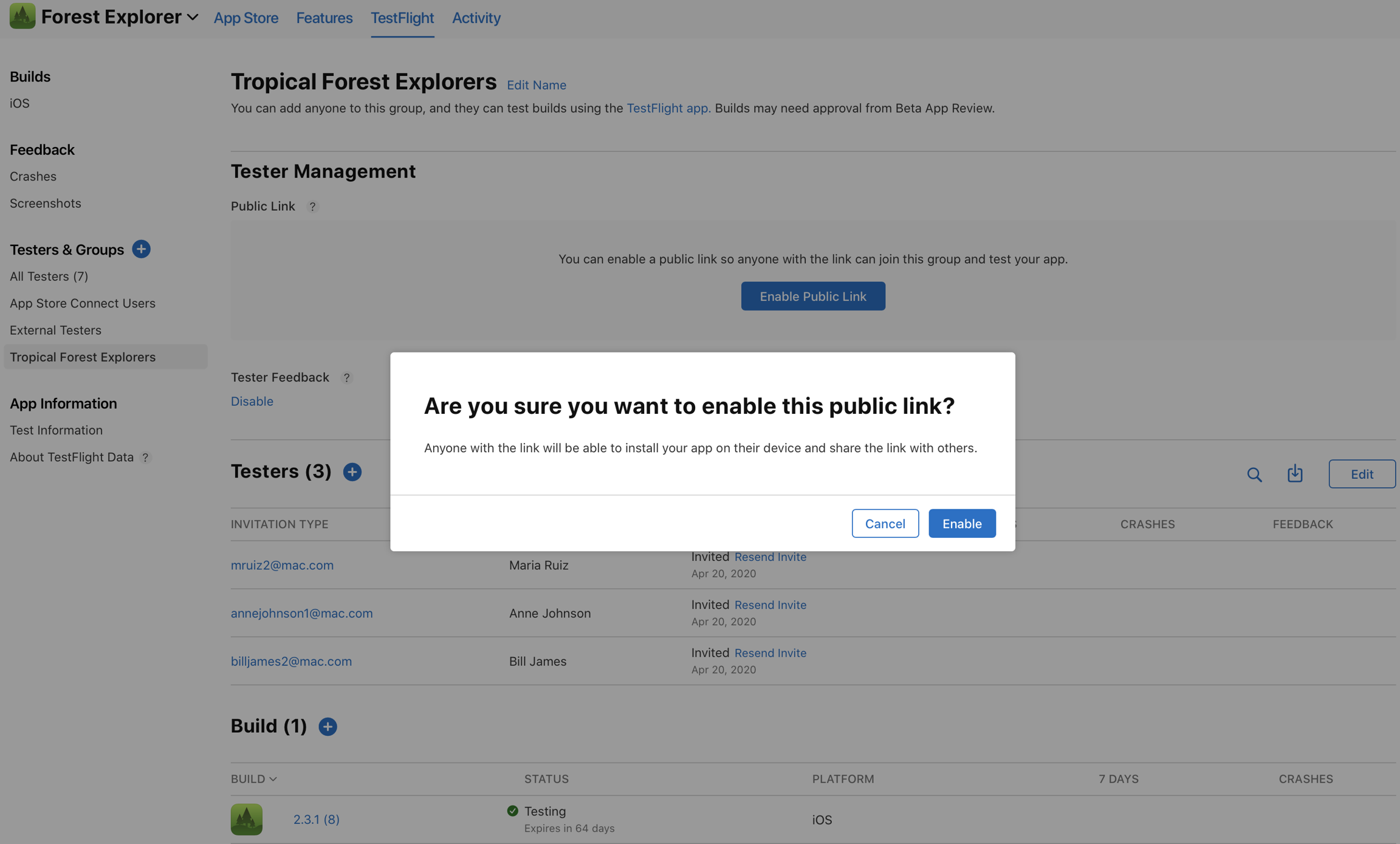The width and height of the screenshot is (1400, 844).
Task: Confirm with the Enable button
Action: (x=961, y=523)
